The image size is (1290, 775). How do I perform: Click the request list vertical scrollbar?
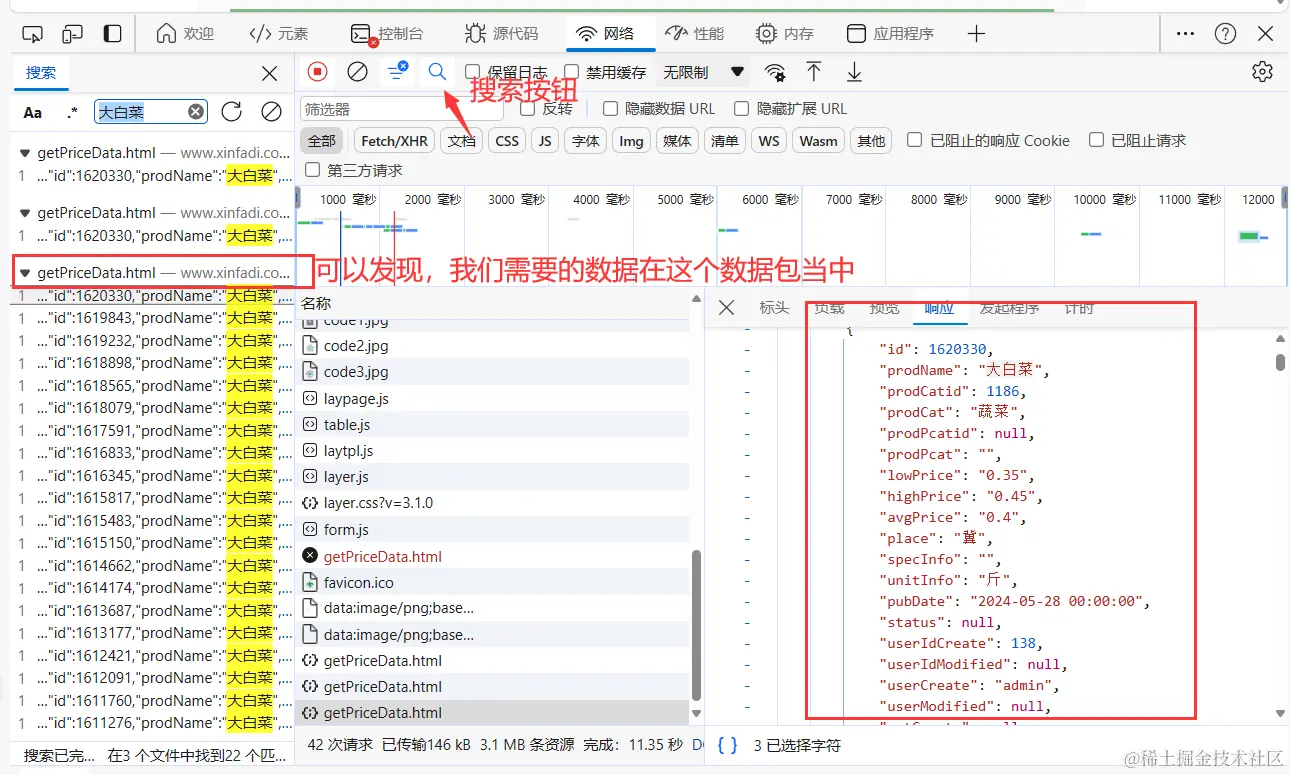pos(696,627)
